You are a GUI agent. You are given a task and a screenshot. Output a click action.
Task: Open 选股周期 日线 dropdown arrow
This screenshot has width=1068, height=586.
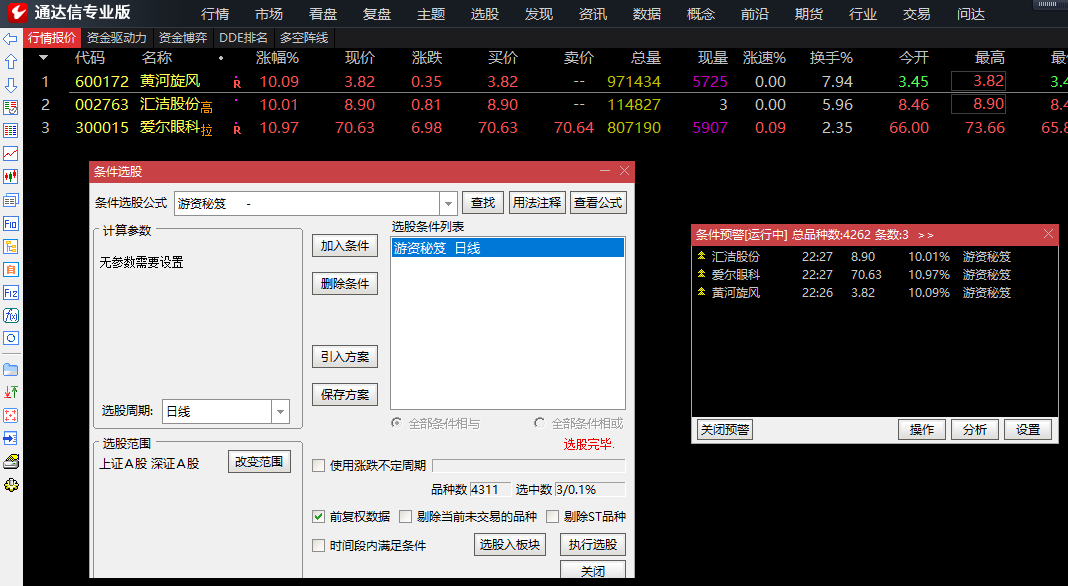[x=281, y=412]
